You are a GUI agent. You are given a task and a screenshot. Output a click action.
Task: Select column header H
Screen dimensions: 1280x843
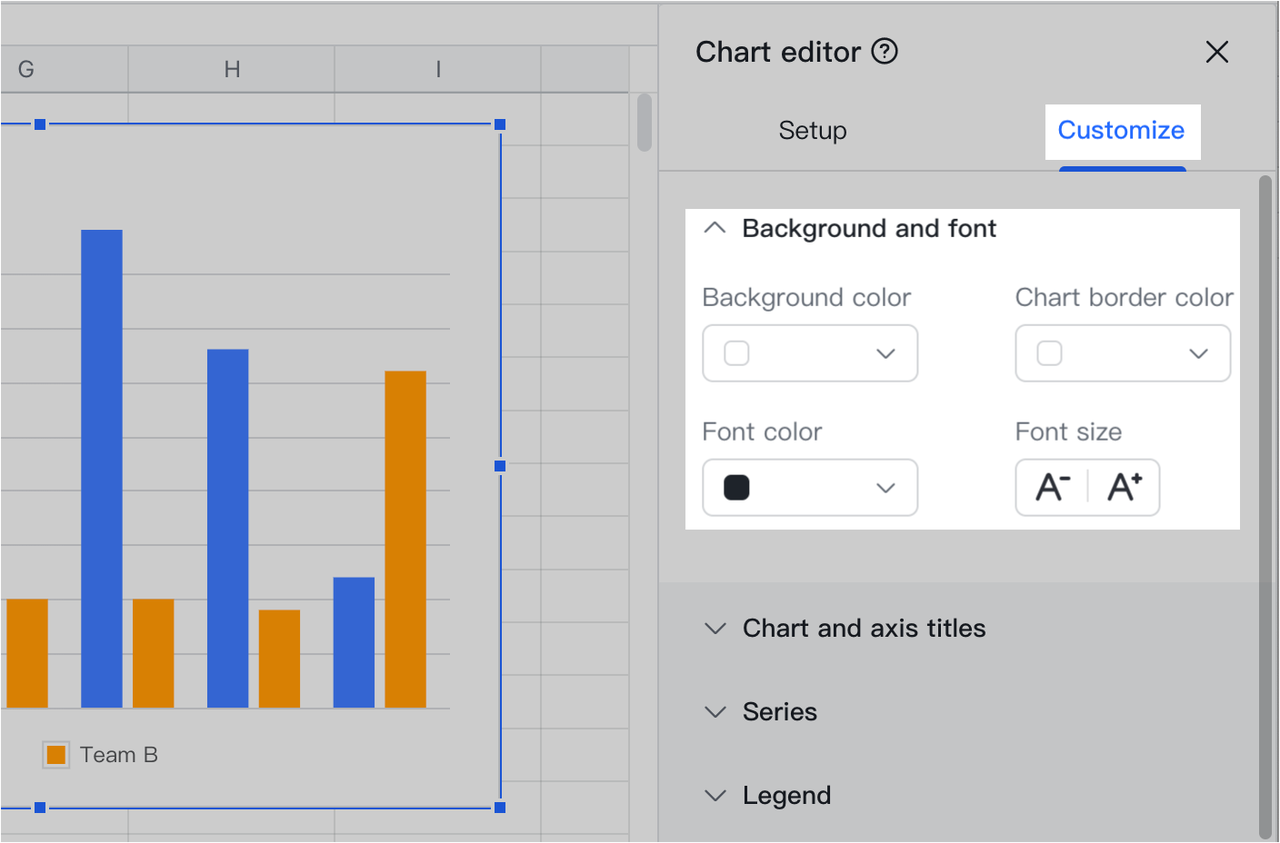point(232,69)
